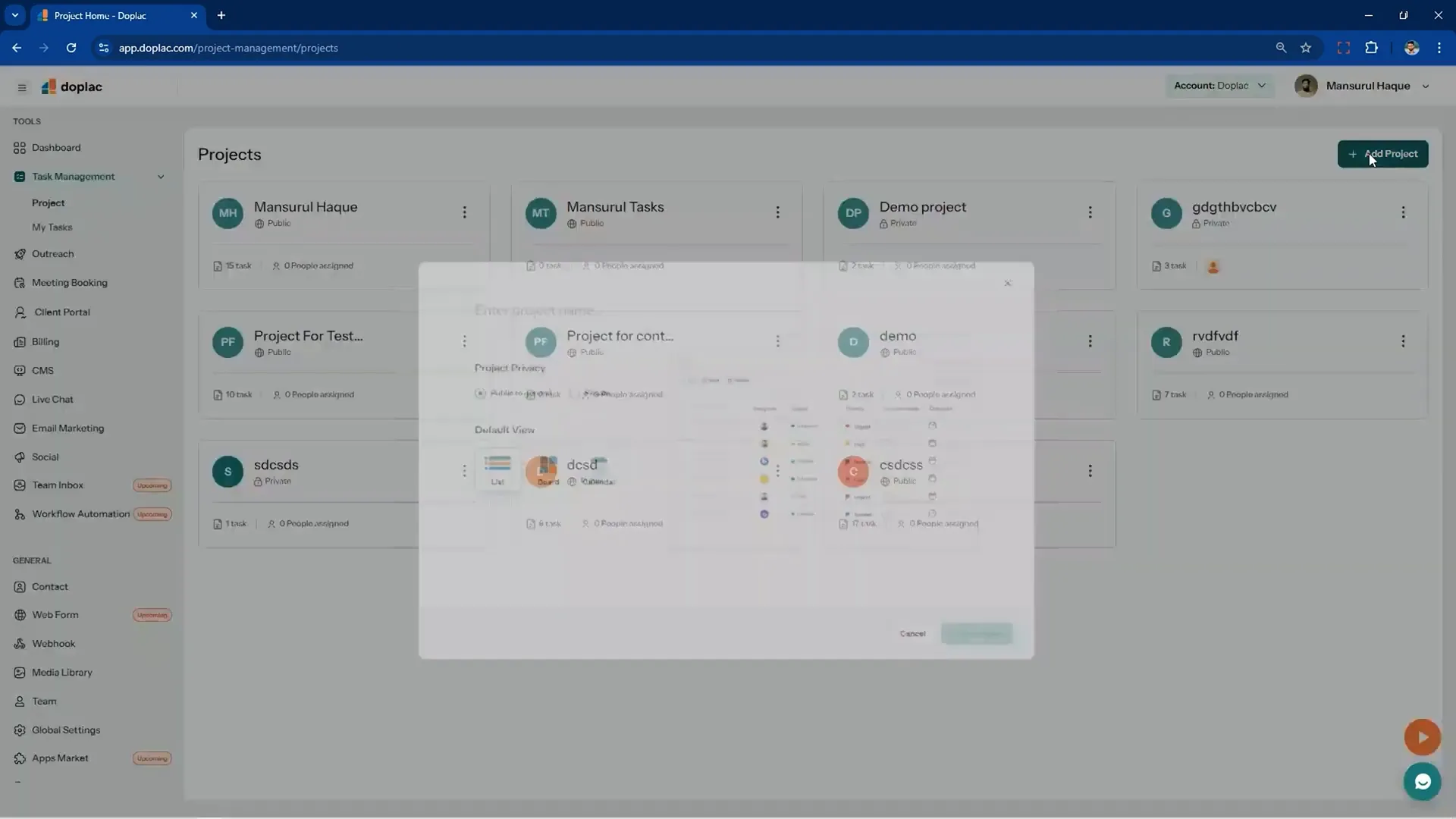The width and height of the screenshot is (1456, 819).
Task: Click My Tasks menu item
Action: coord(51,226)
